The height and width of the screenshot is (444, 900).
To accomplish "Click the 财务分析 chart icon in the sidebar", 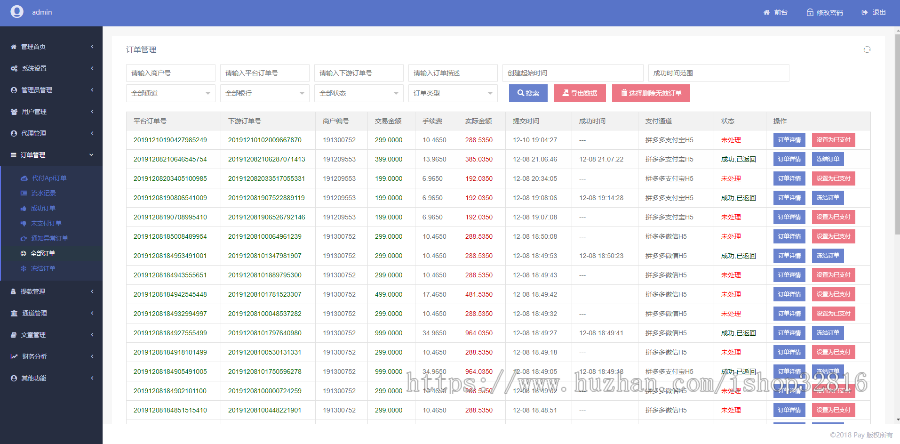I will tap(13, 356).
